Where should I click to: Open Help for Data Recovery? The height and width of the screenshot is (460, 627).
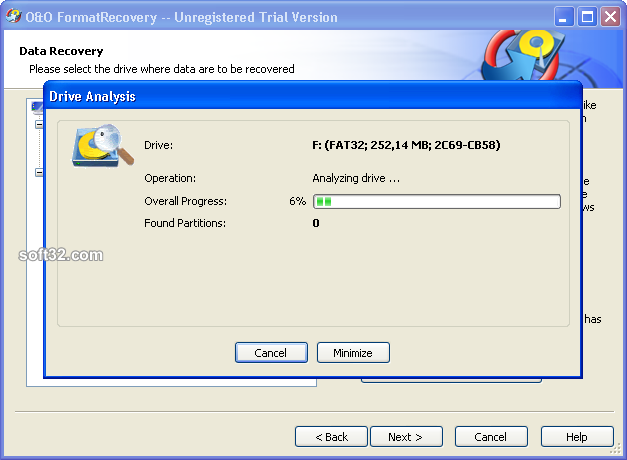[577, 437]
